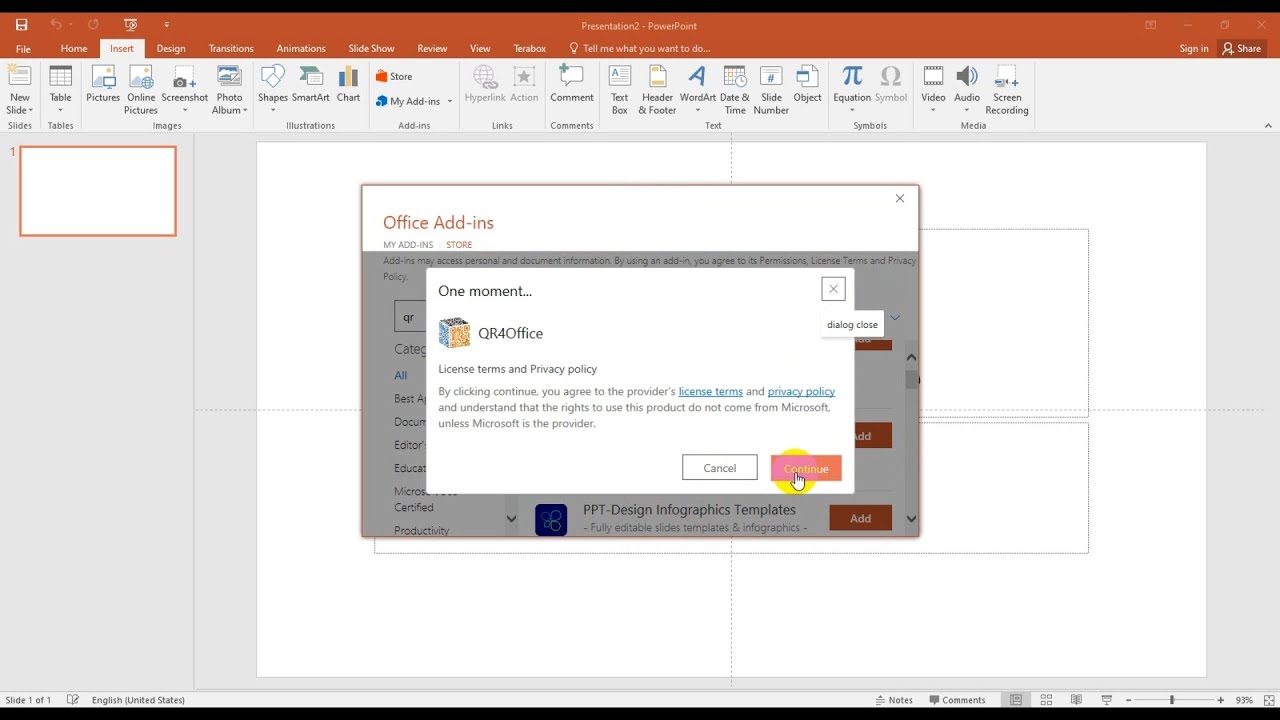Click the Undo arrow in the title bar
1280x720 pixels.
coord(56,25)
